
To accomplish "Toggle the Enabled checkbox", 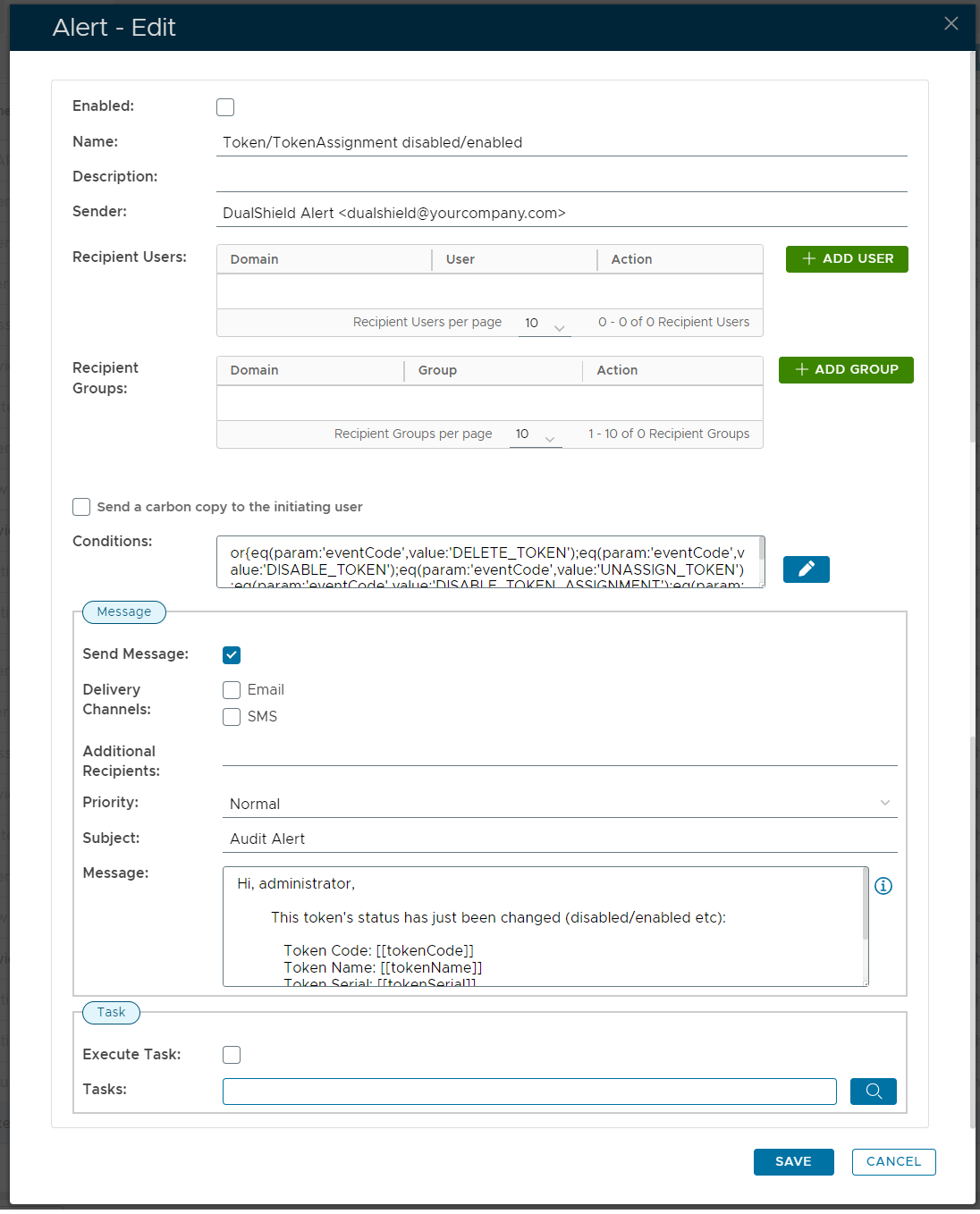I will pos(225,107).
